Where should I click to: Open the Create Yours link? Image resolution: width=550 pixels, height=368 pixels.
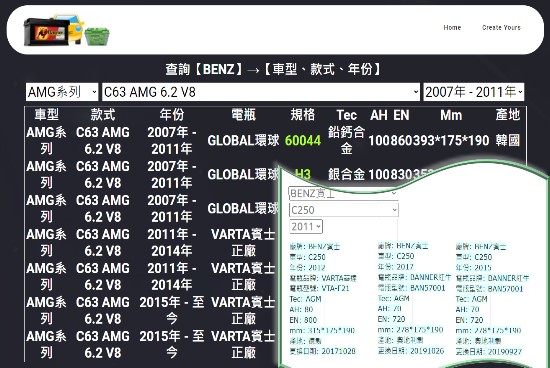tap(501, 27)
